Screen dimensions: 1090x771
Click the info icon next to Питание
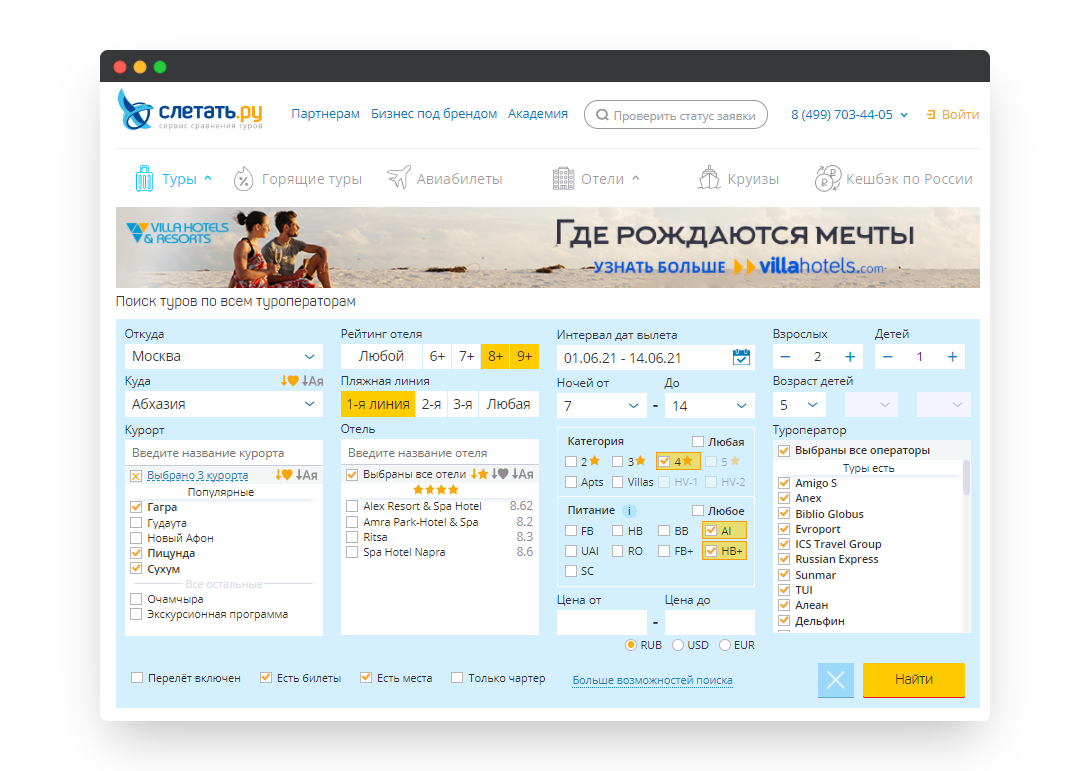(x=630, y=511)
